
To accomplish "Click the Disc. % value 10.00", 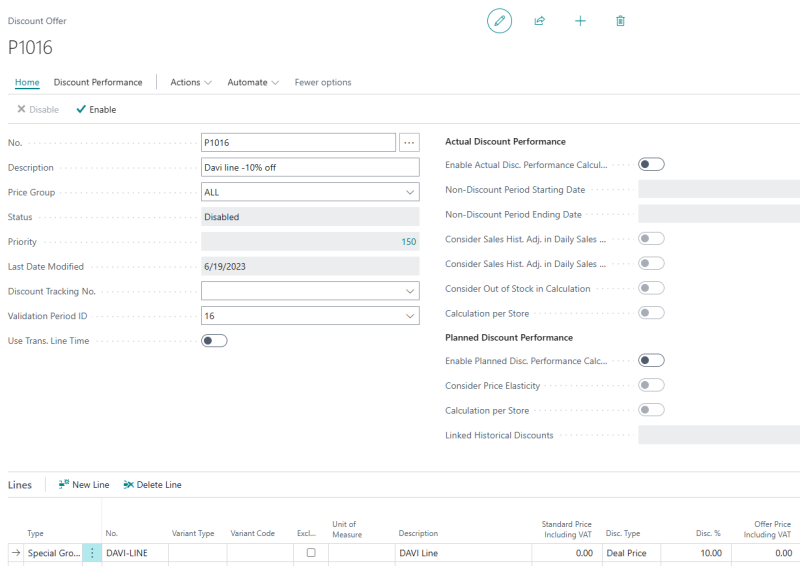I will point(696,553).
